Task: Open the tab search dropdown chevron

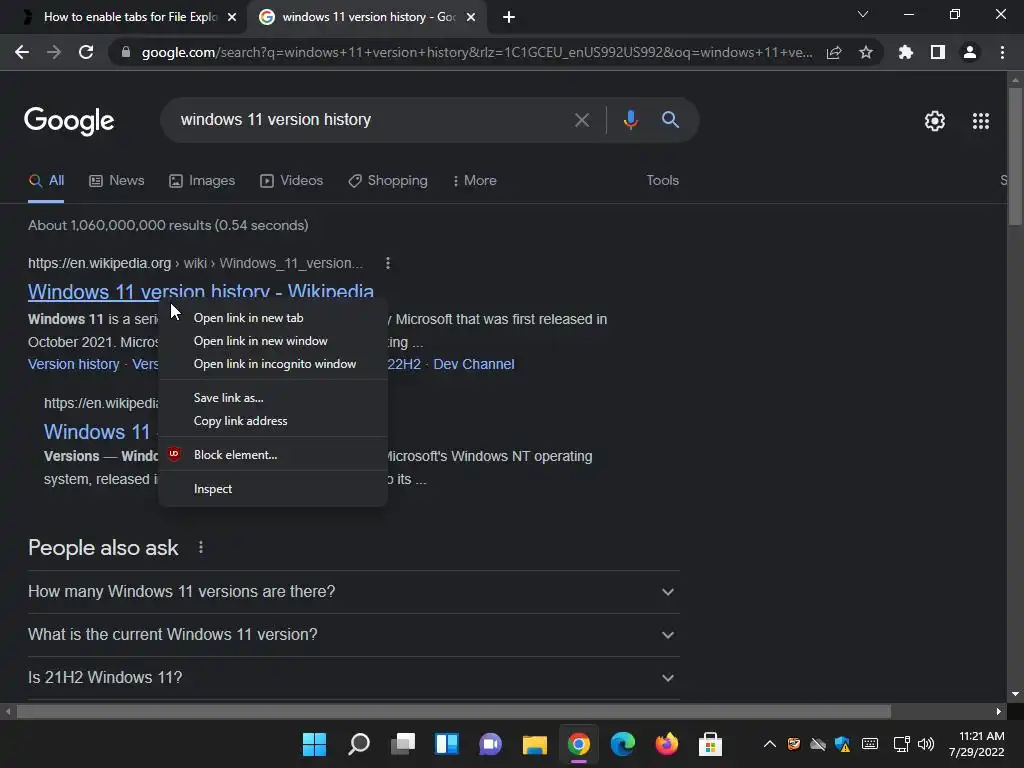Action: coord(863,14)
